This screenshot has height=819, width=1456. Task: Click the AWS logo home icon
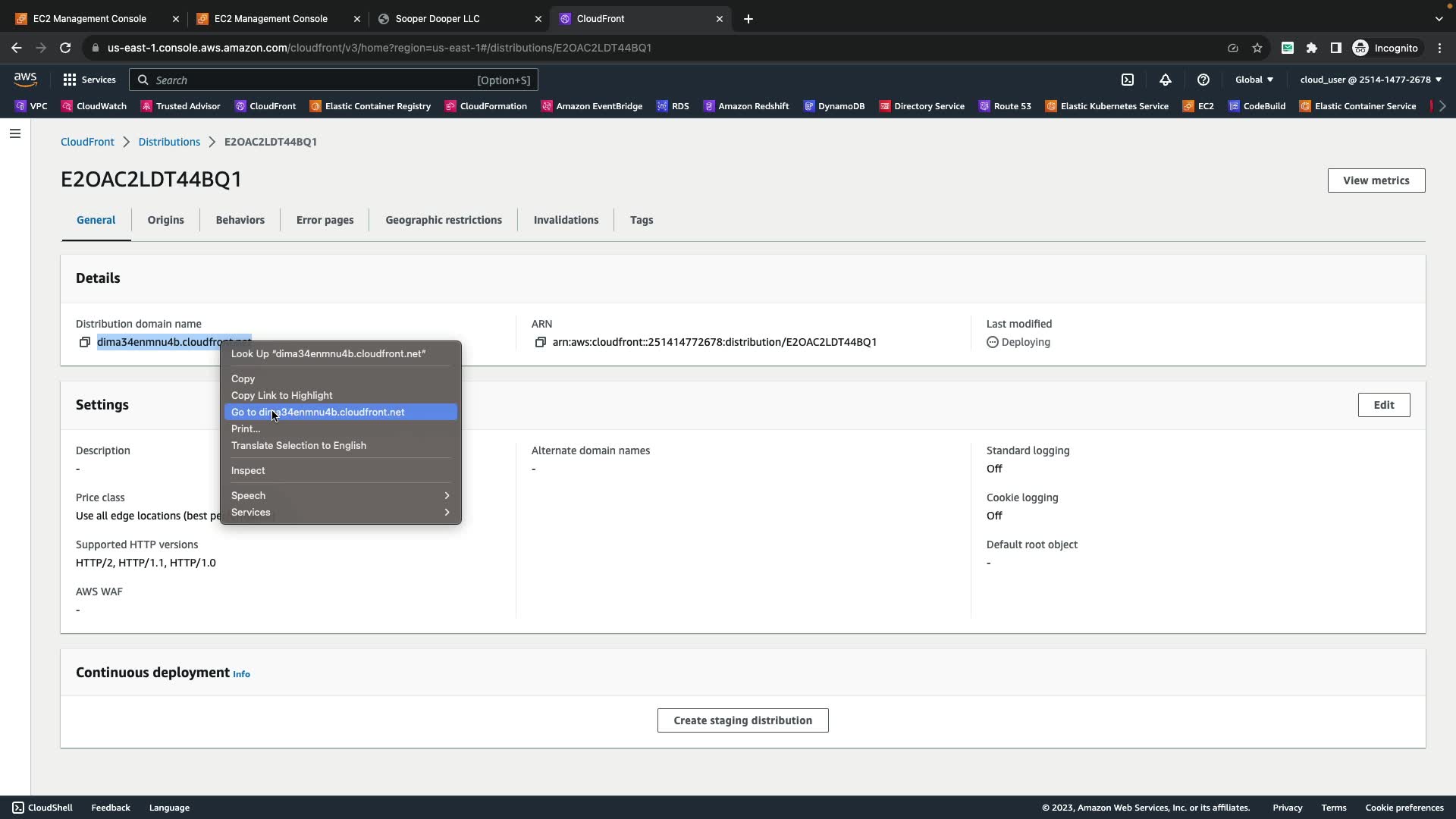point(25,80)
